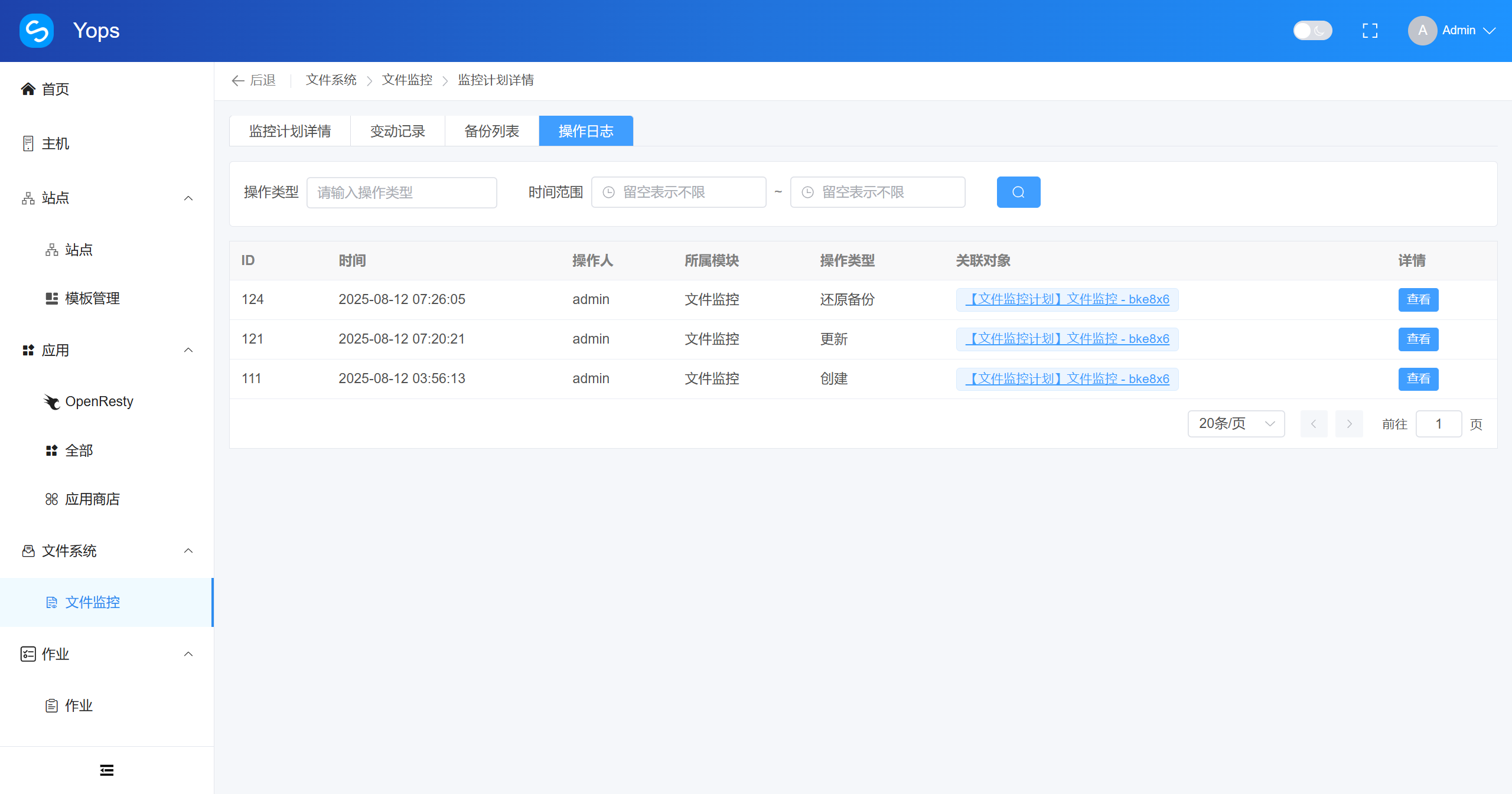Viewport: 1512px width, 794px height.
Task: Collapse the 文件系统 menu group
Action: pos(188,551)
